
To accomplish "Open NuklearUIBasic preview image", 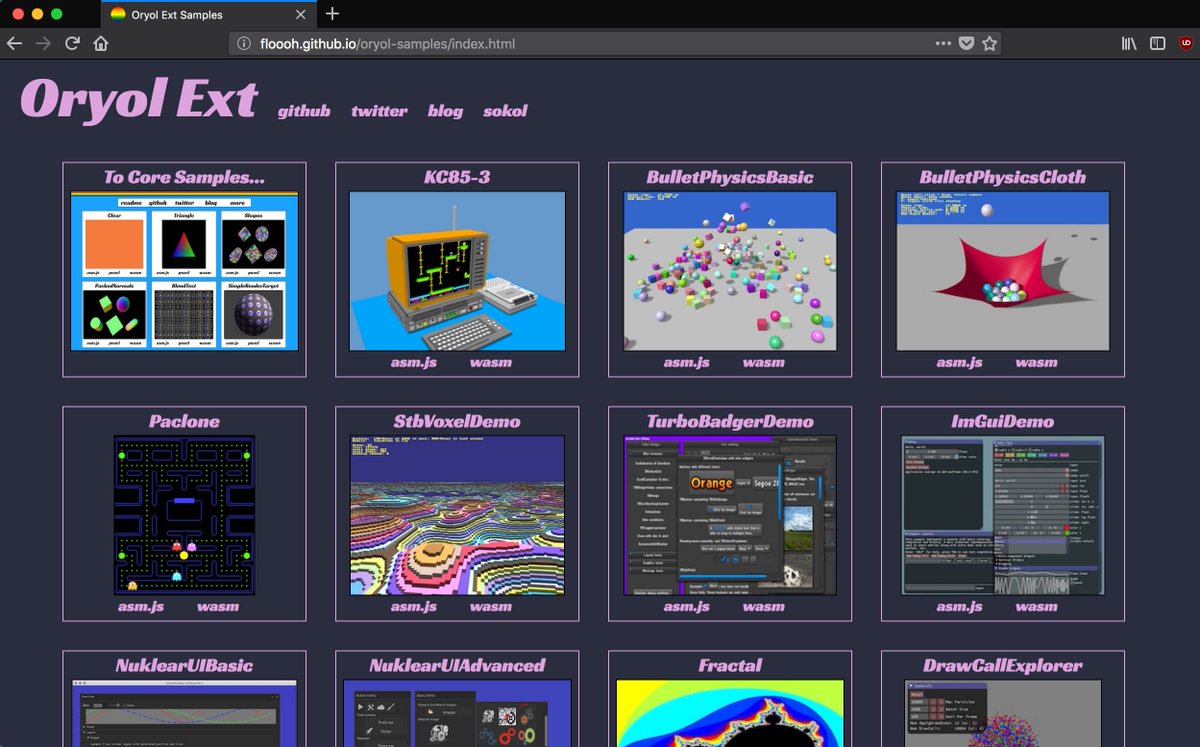I will [184, 713].
